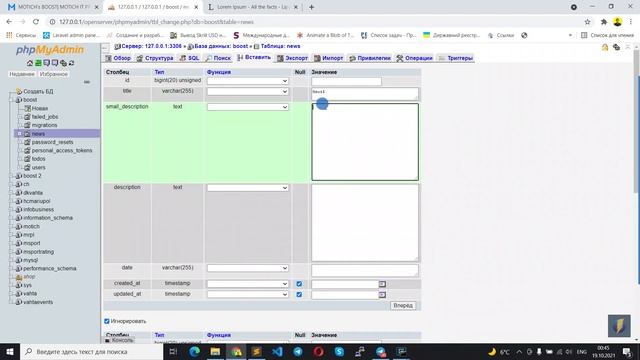Submit the form with Вперед button
640x360 pixels.
tap(403, 305)
